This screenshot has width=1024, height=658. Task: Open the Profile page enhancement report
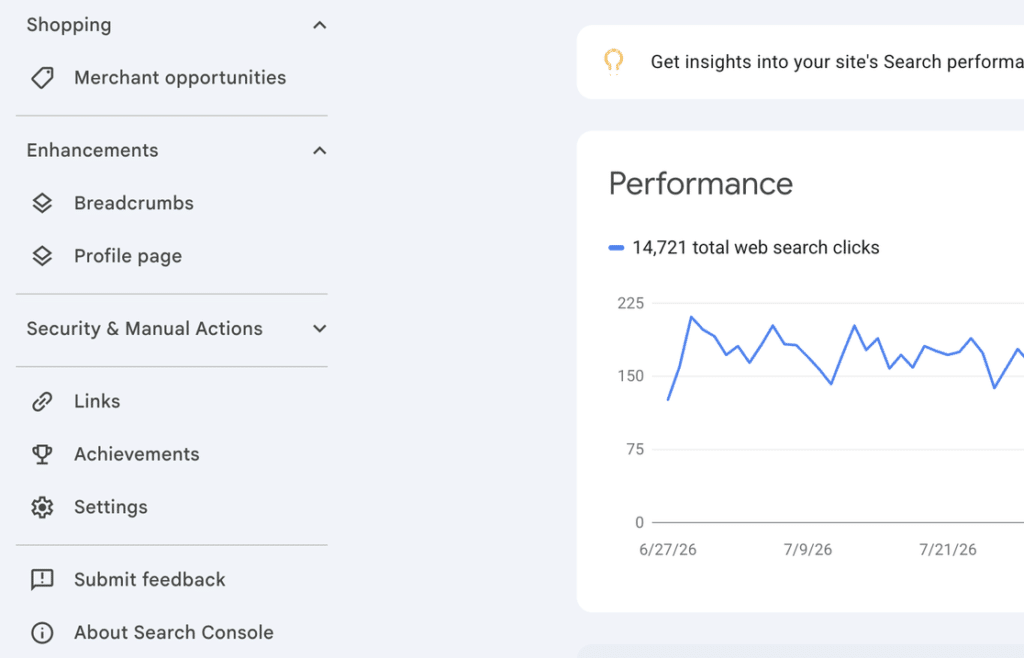point(172,256)
